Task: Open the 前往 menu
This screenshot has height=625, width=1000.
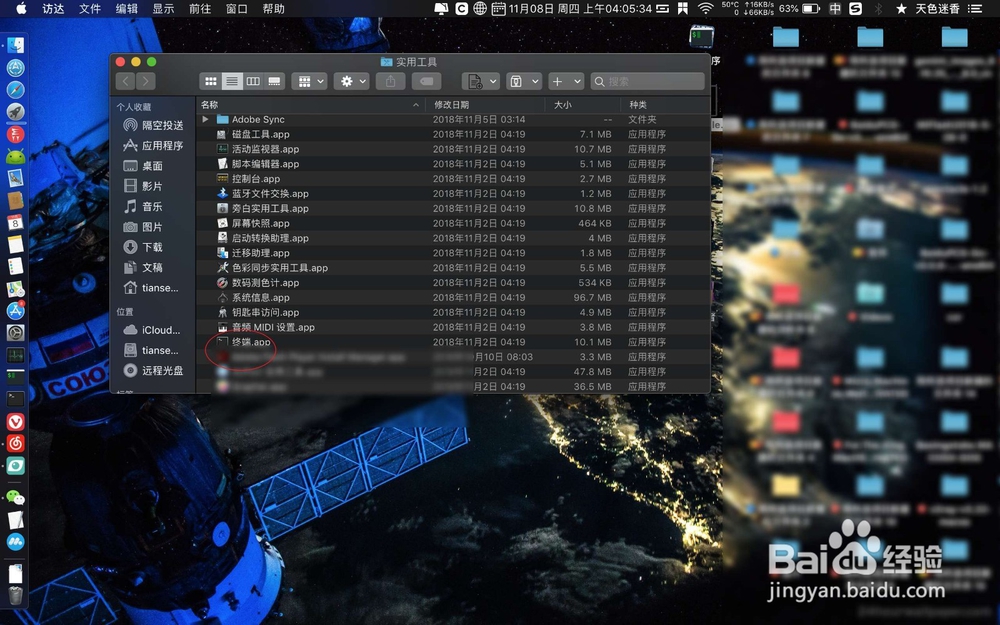Action: 200,8
